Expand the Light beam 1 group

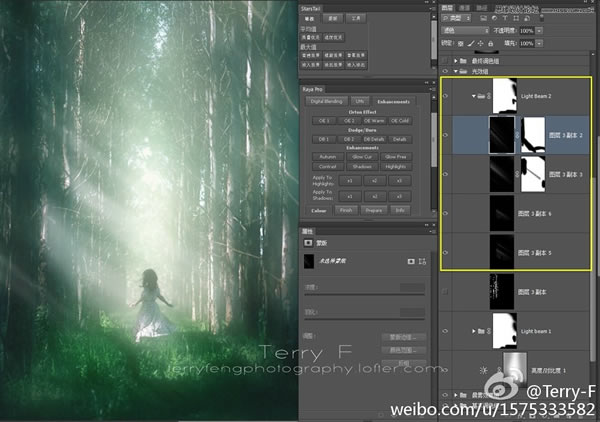[474, 331]
